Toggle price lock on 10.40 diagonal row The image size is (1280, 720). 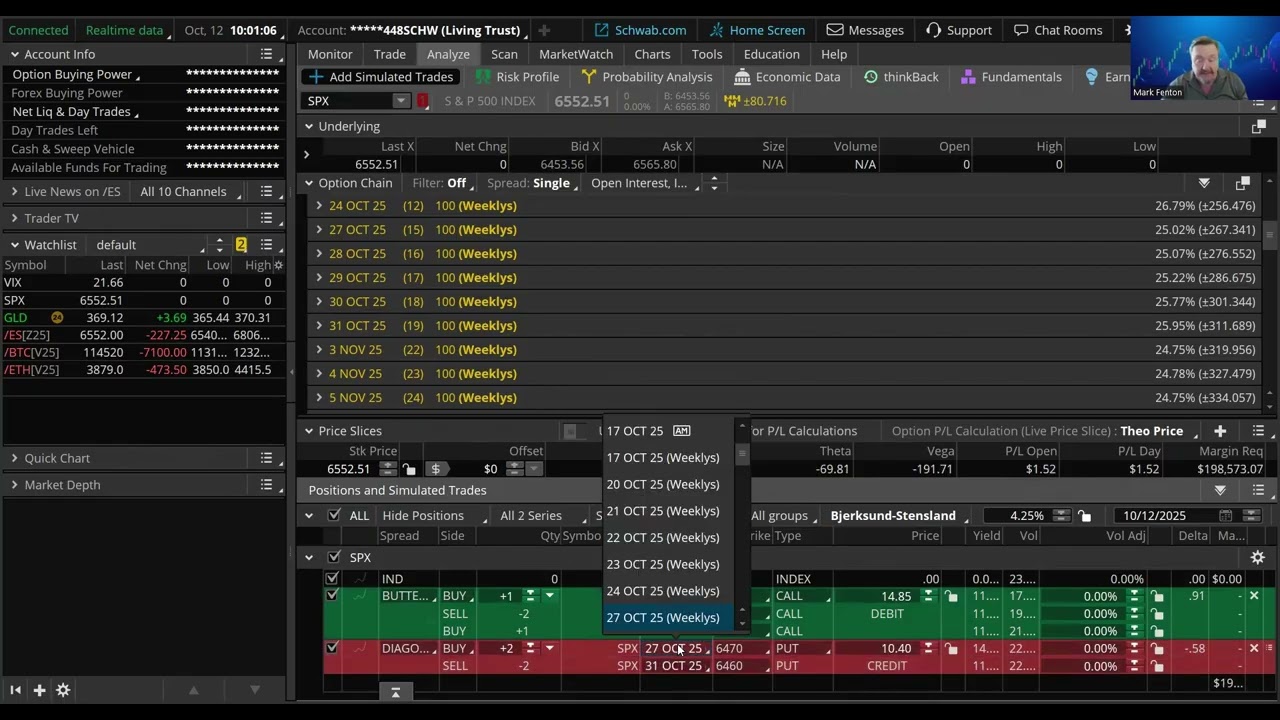951,648
